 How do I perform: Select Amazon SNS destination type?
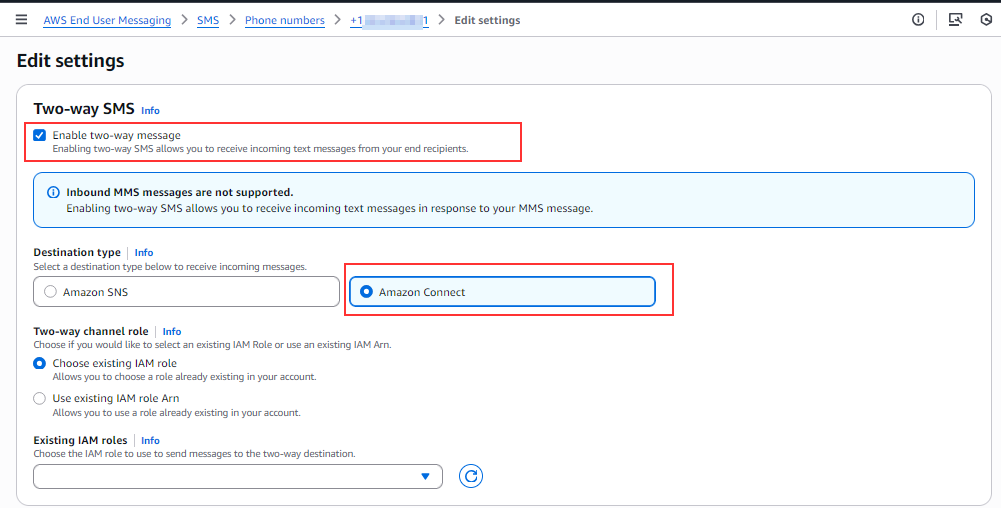48,292
